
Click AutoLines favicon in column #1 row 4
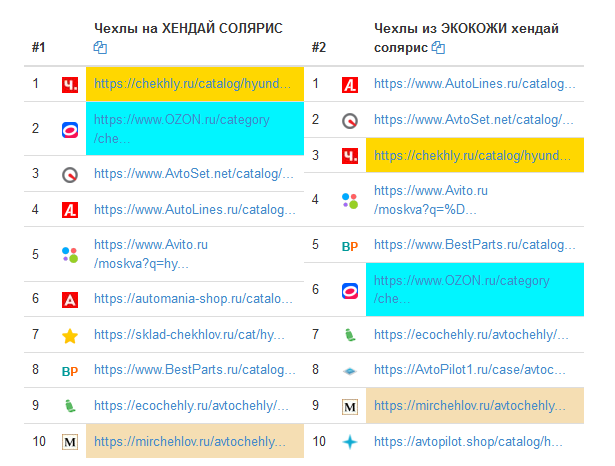coord(70,210)
